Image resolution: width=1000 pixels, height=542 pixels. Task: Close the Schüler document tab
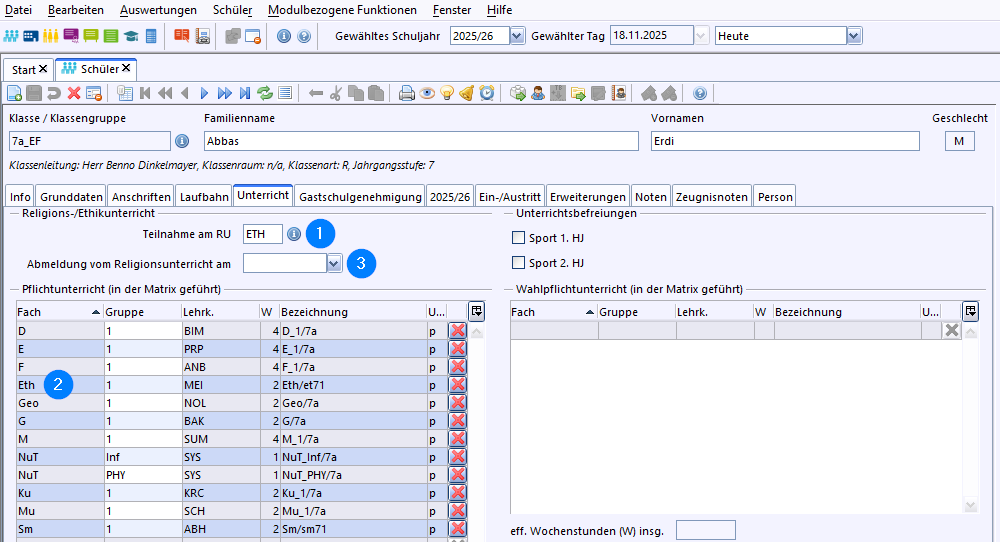coord(128,69)
